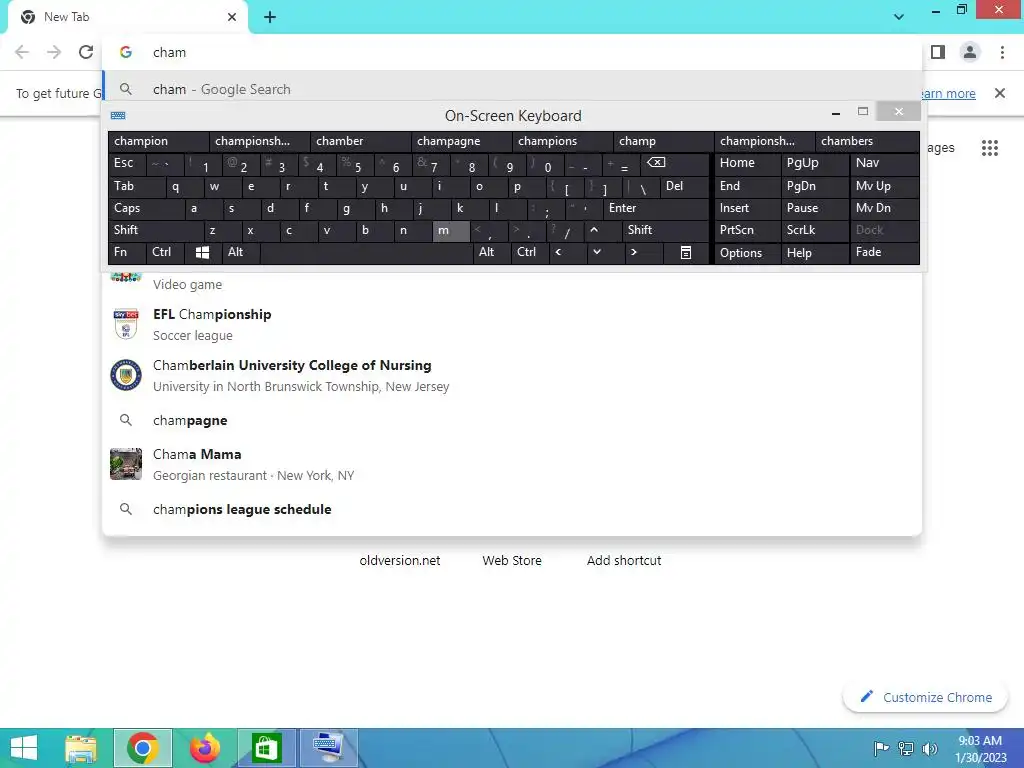Choose the 'chamber' word prediction
This screenshot has height=768, width=1024.
point(360,141)
